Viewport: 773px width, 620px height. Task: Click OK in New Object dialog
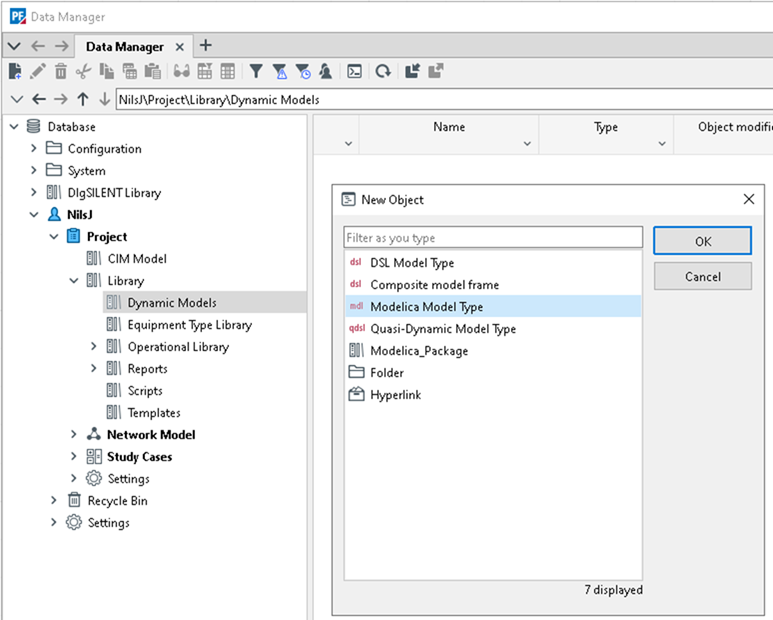click(702, 241)
